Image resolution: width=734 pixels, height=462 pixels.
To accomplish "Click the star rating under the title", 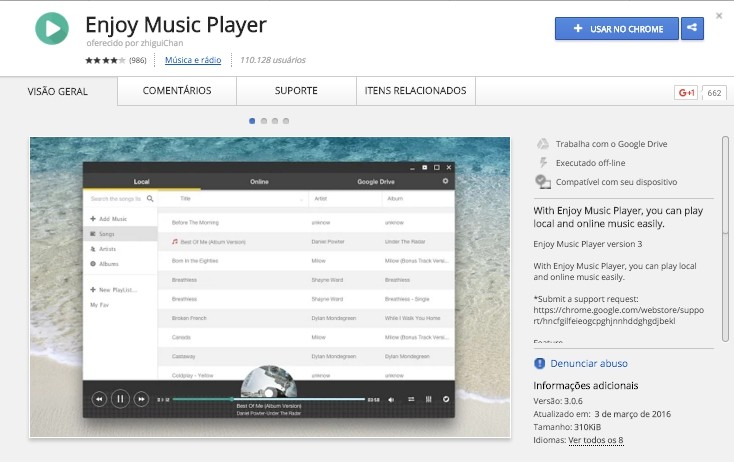I will [x=105, y=60].
